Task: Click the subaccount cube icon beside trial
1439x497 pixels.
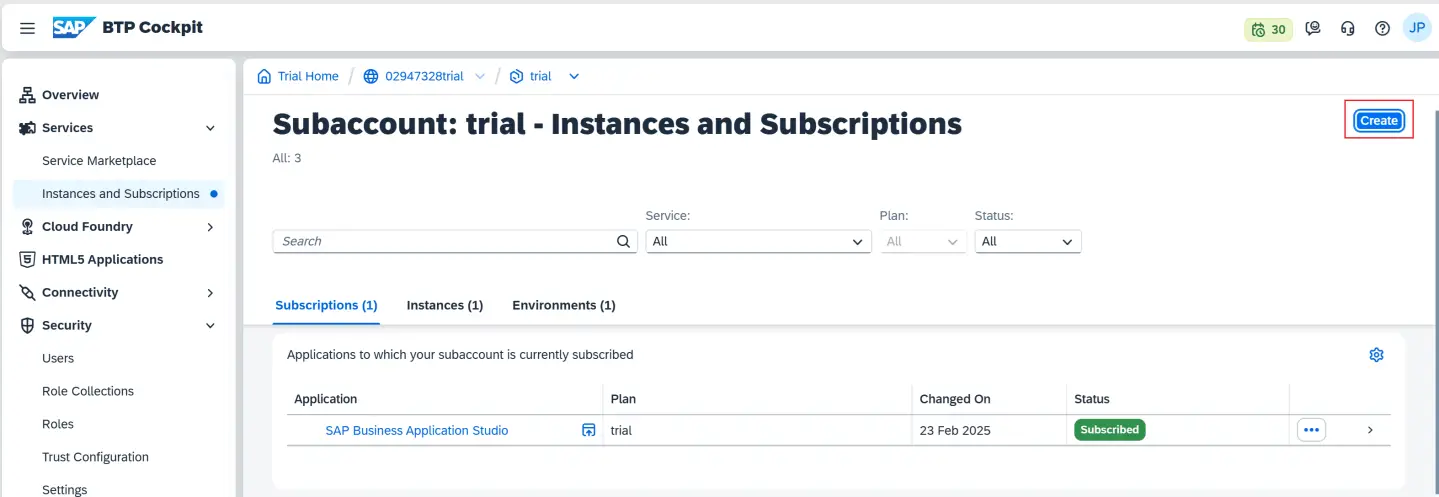Action: [516, 76]
